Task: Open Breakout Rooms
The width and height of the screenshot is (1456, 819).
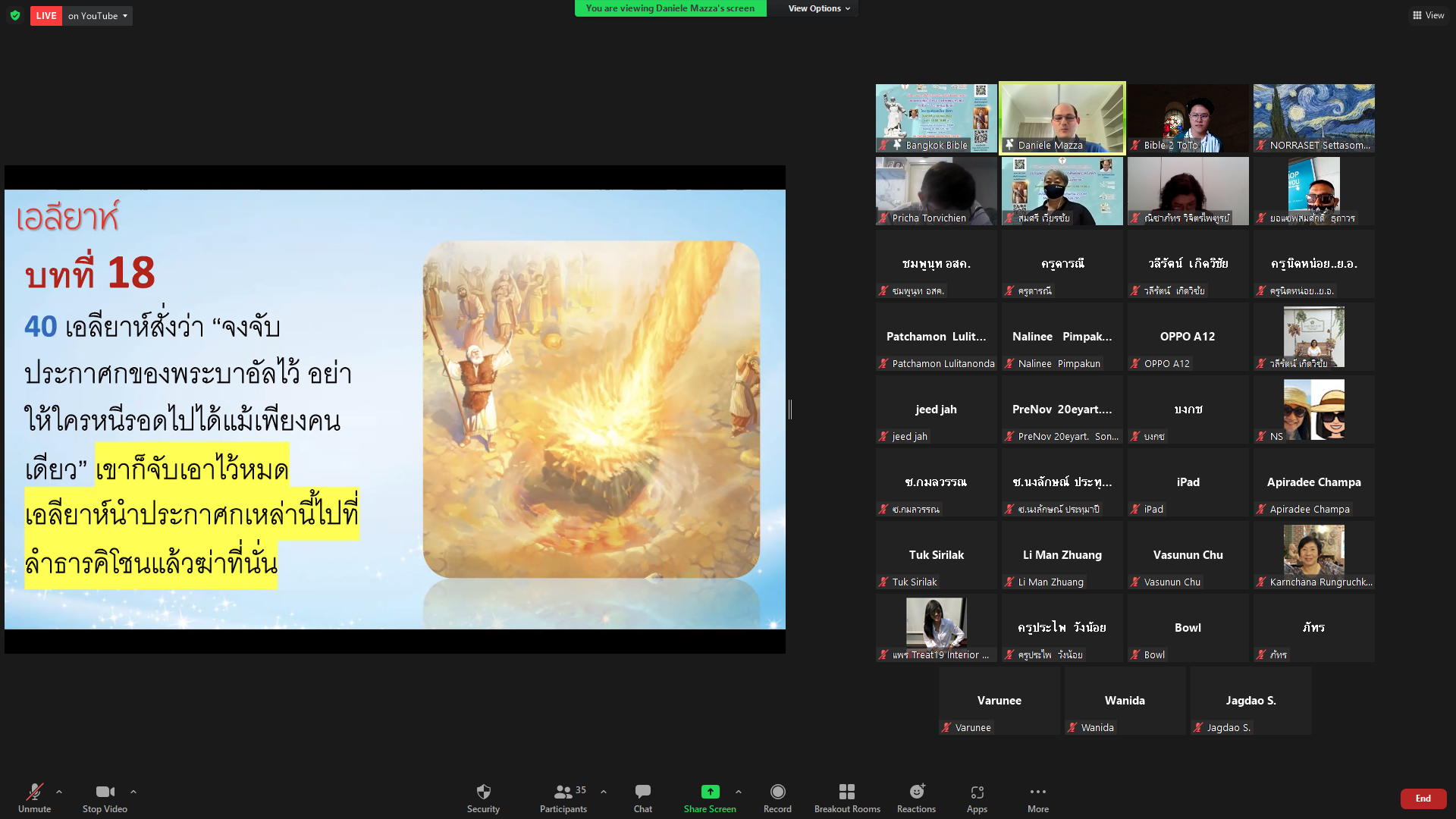Action: (x=847, y=798)
